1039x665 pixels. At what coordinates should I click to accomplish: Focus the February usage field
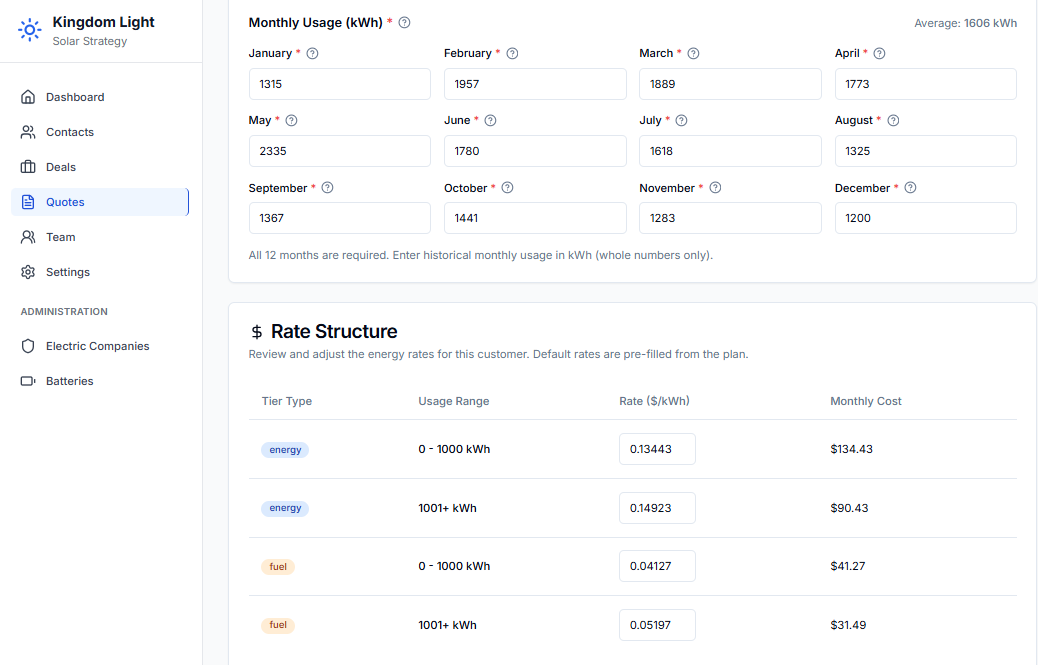[535, 84]
